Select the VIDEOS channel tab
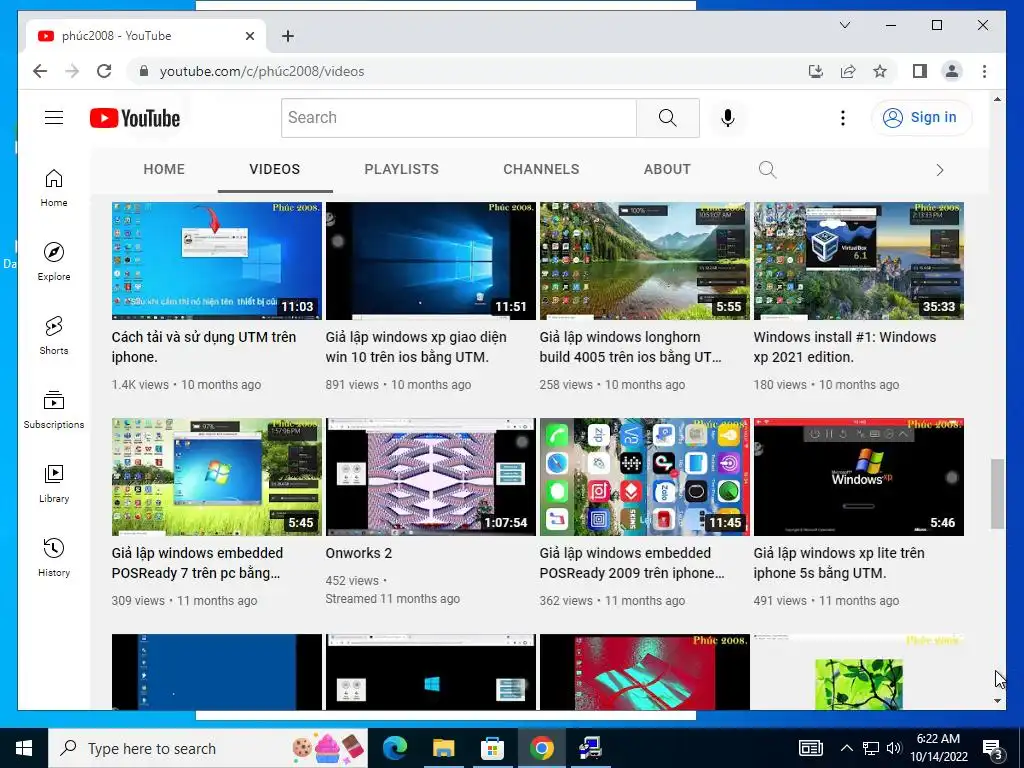The width and height of the screenshot is (1024, 768). click(275, 169)
